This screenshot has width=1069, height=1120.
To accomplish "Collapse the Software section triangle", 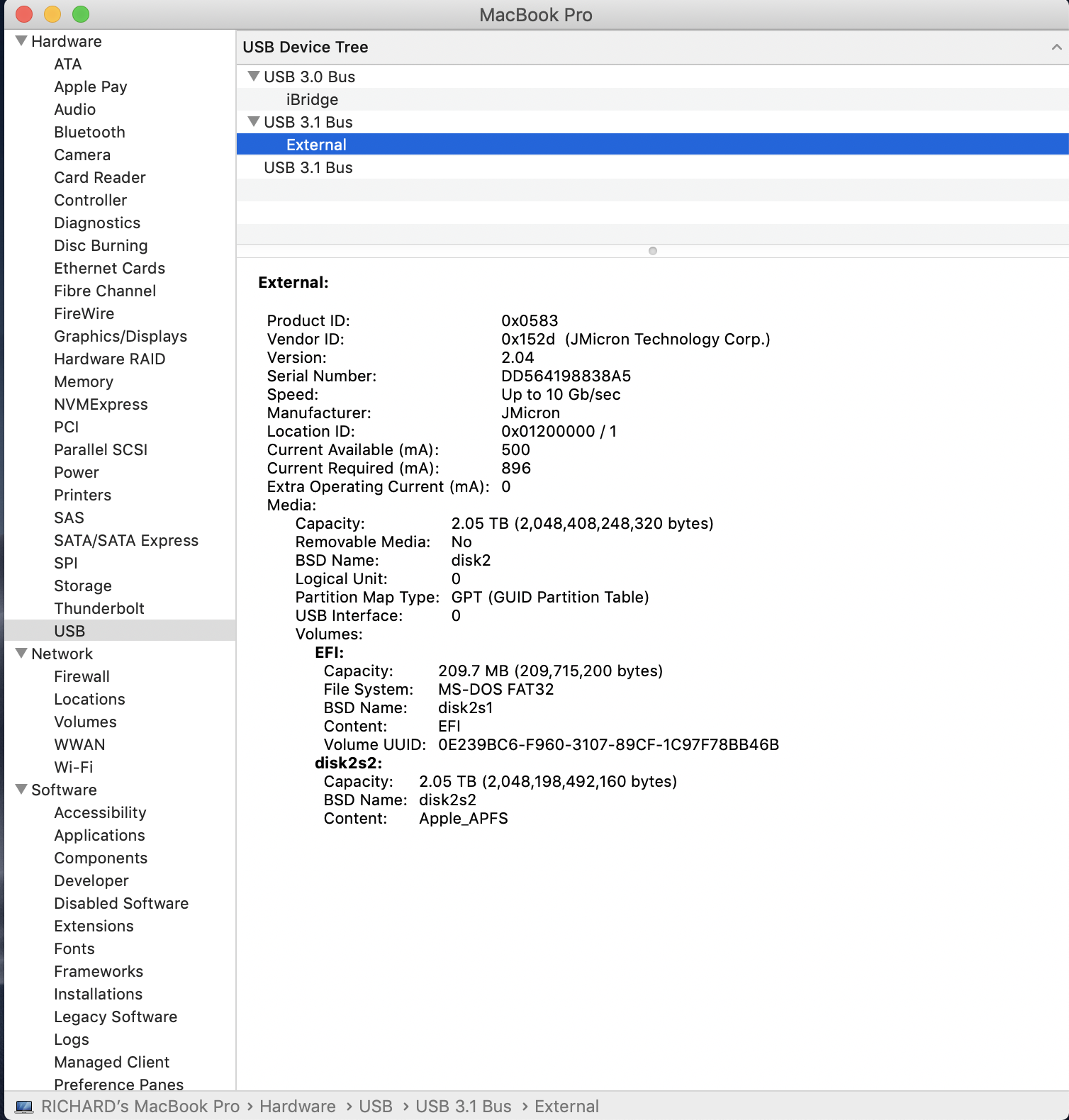I will (x=21, y=789).
